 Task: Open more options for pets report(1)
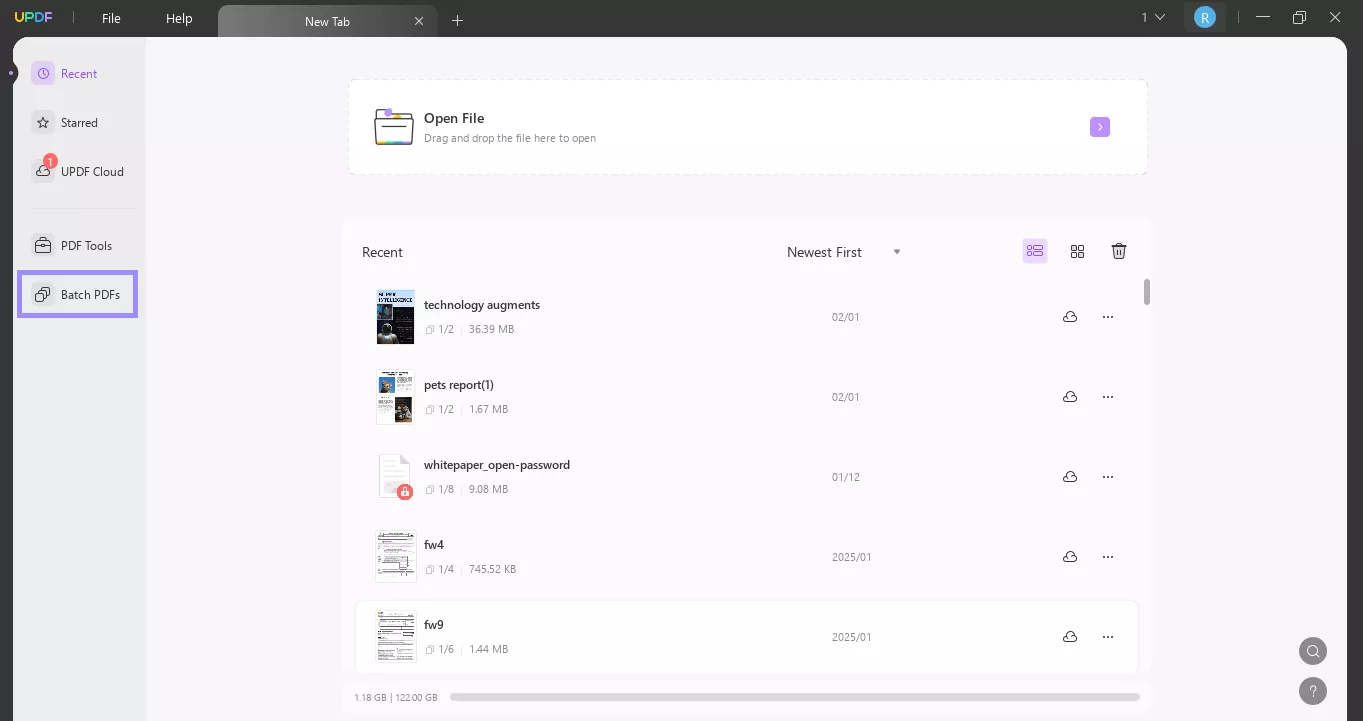tap(1108, 397)
